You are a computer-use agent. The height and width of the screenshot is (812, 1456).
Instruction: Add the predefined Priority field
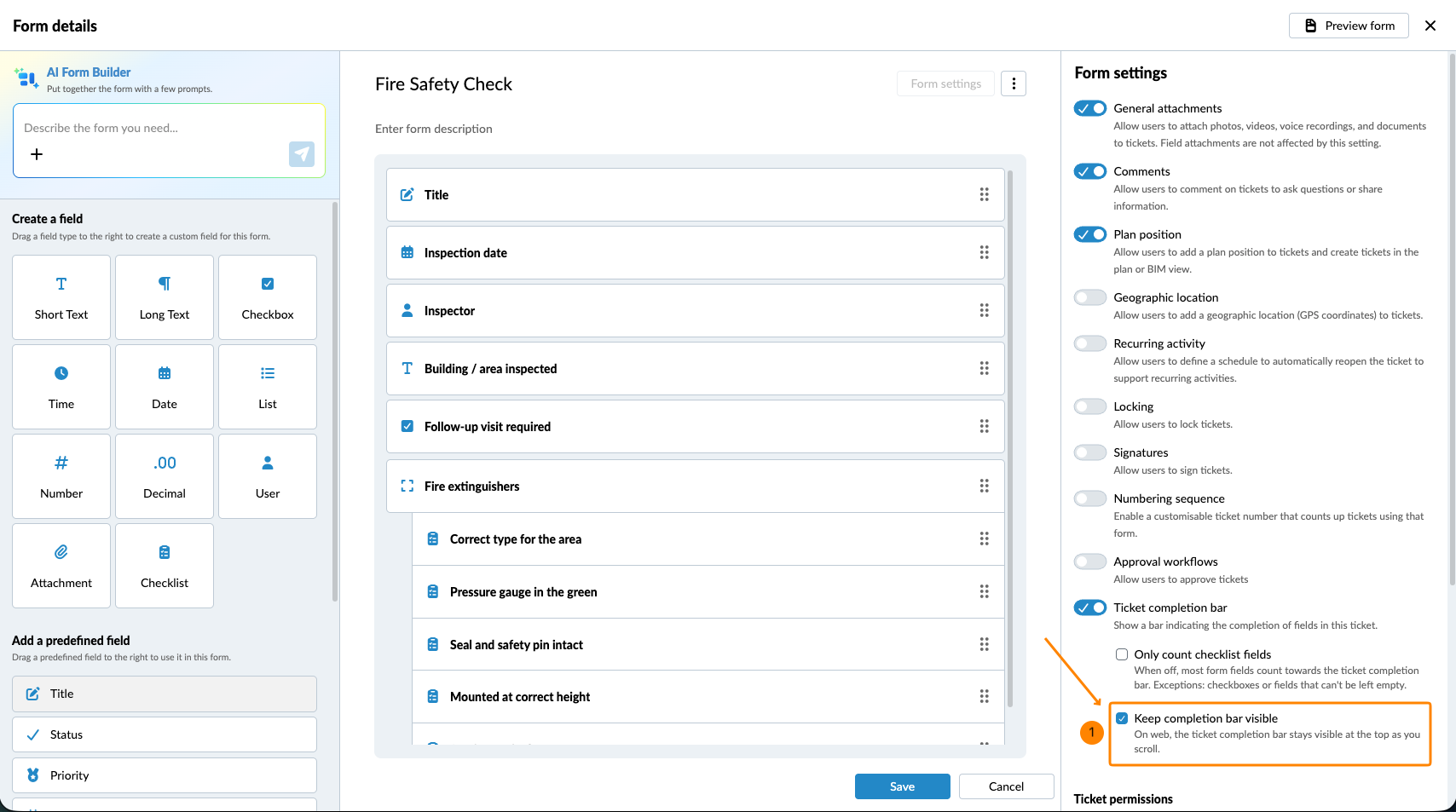pyautogui.click(x=165, y=775)
